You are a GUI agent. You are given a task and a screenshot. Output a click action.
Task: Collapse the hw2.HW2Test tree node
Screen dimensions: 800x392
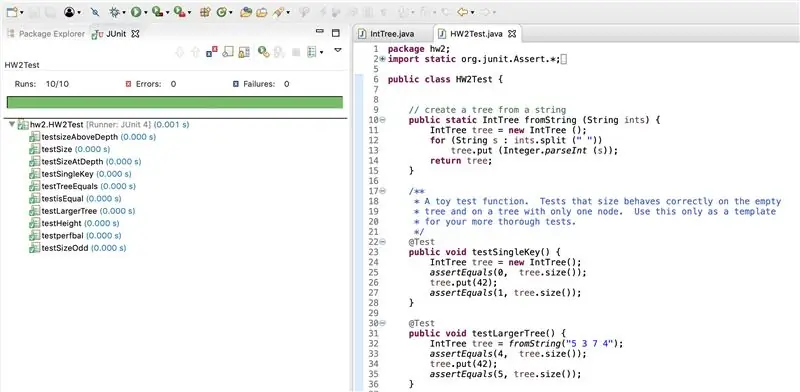(12, 125)
